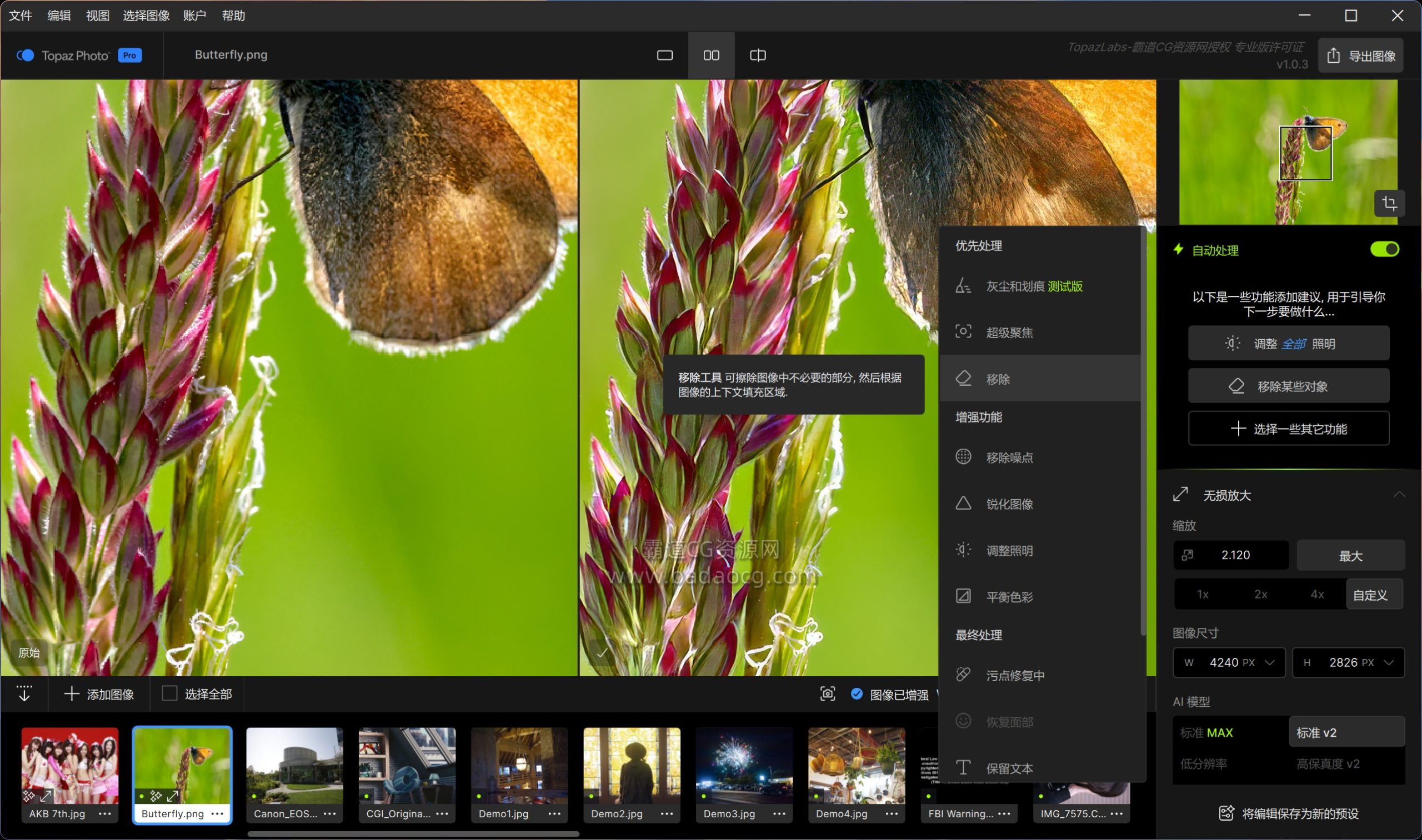
Task: Select the 移除 remove menu entry
Action: tap(997, 379)
